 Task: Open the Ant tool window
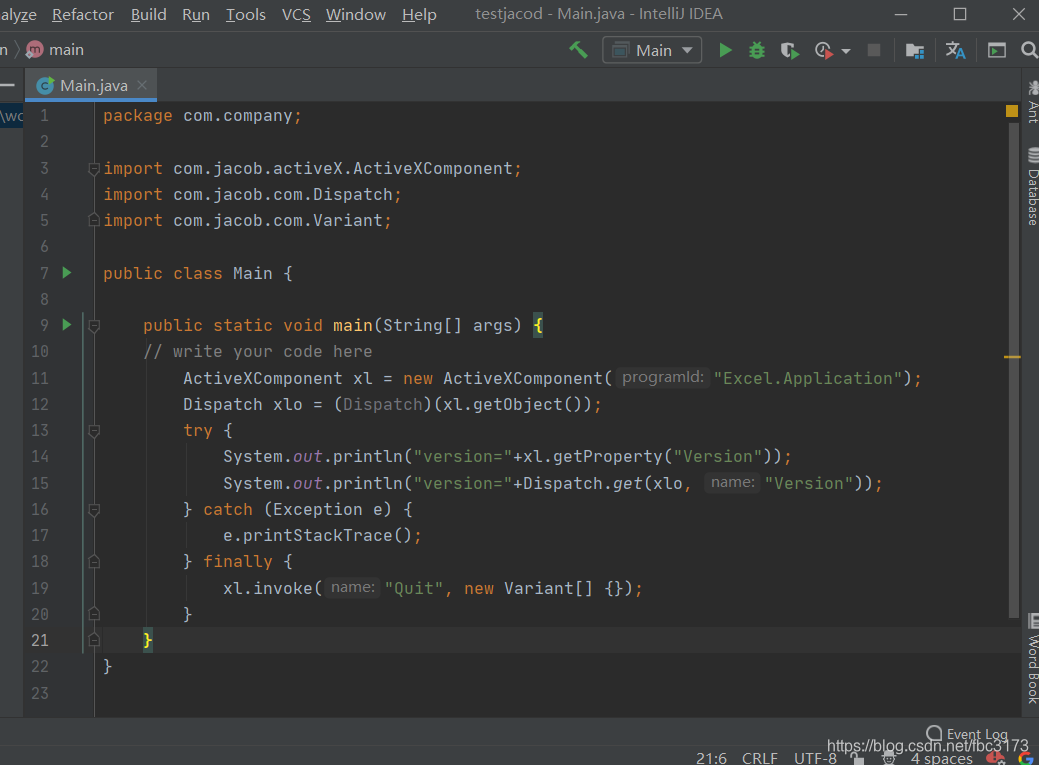pos(1032,102)
